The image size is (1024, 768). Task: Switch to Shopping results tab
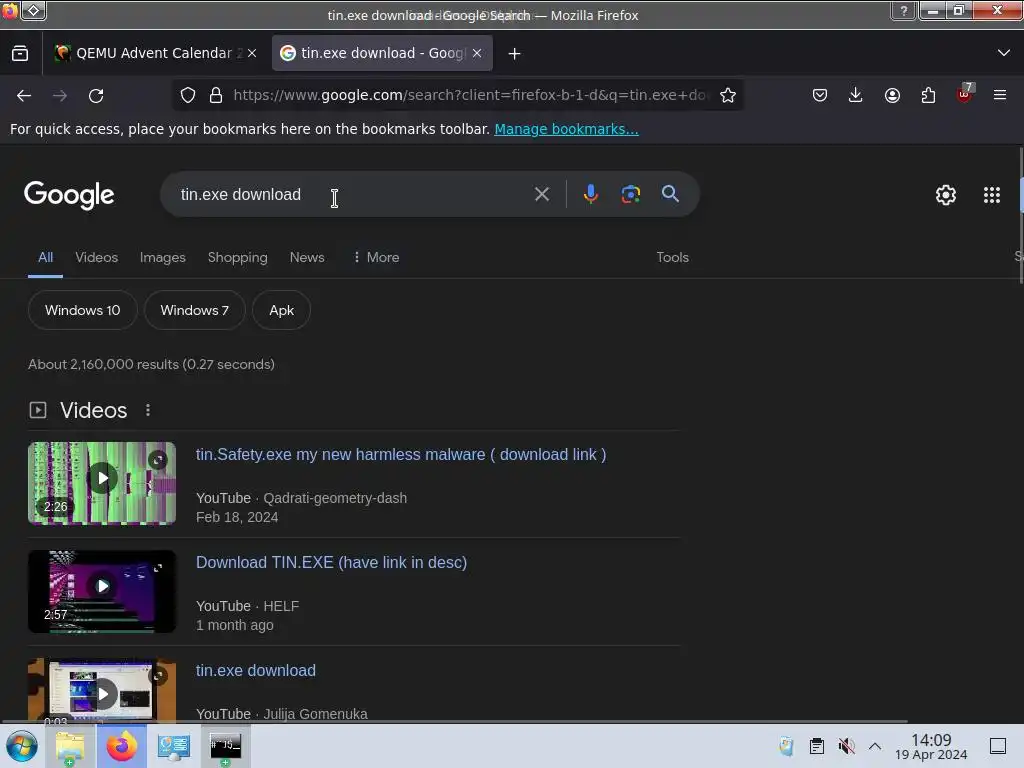238,257
